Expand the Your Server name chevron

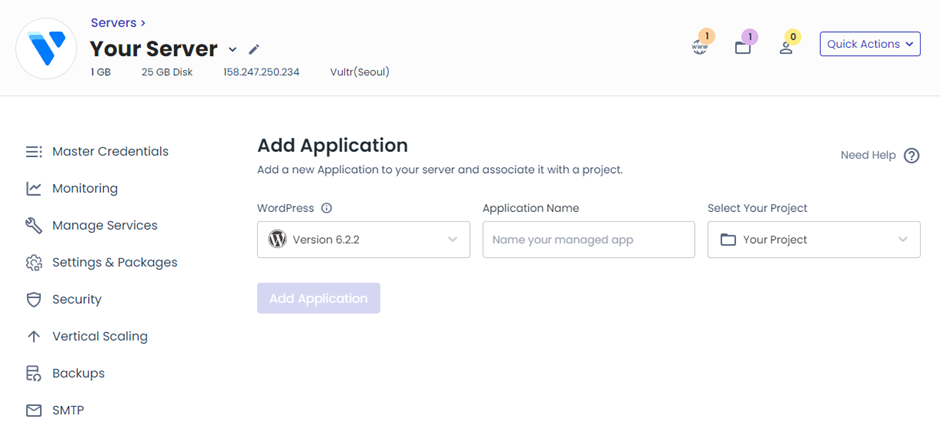[x=233, y=49]
